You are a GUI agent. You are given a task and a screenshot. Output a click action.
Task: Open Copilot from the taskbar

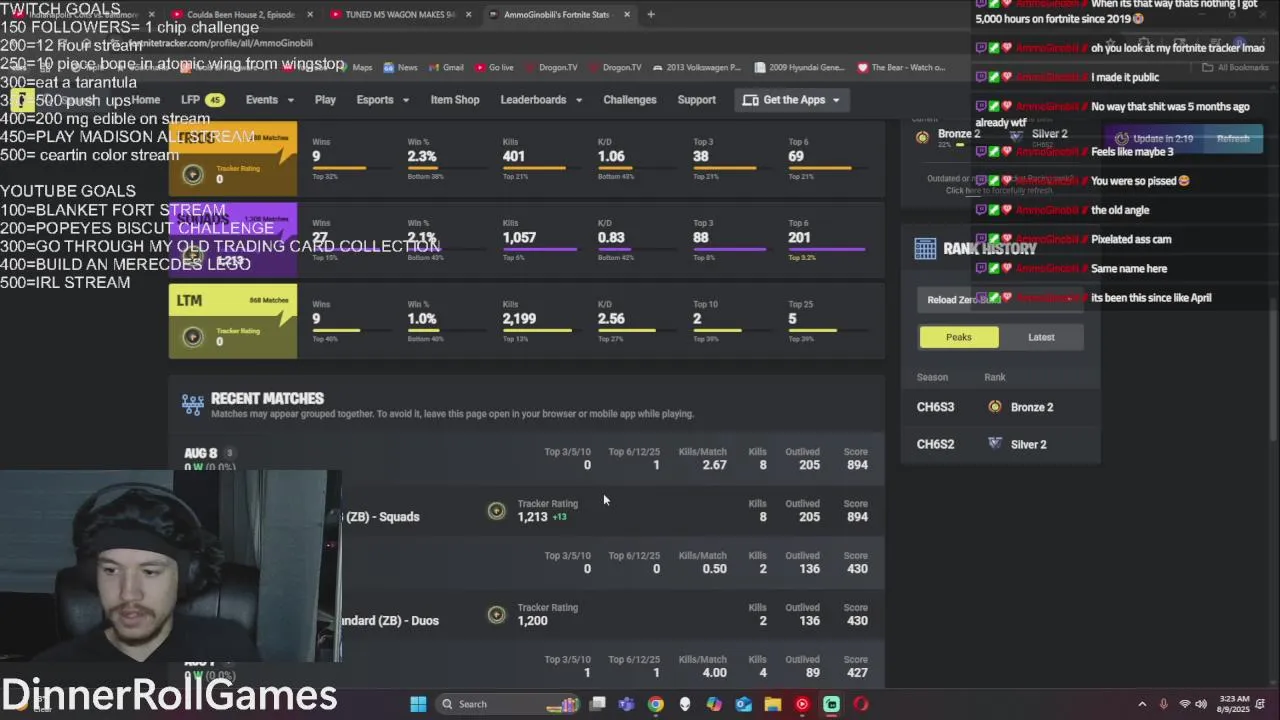[x=714, y=704]
